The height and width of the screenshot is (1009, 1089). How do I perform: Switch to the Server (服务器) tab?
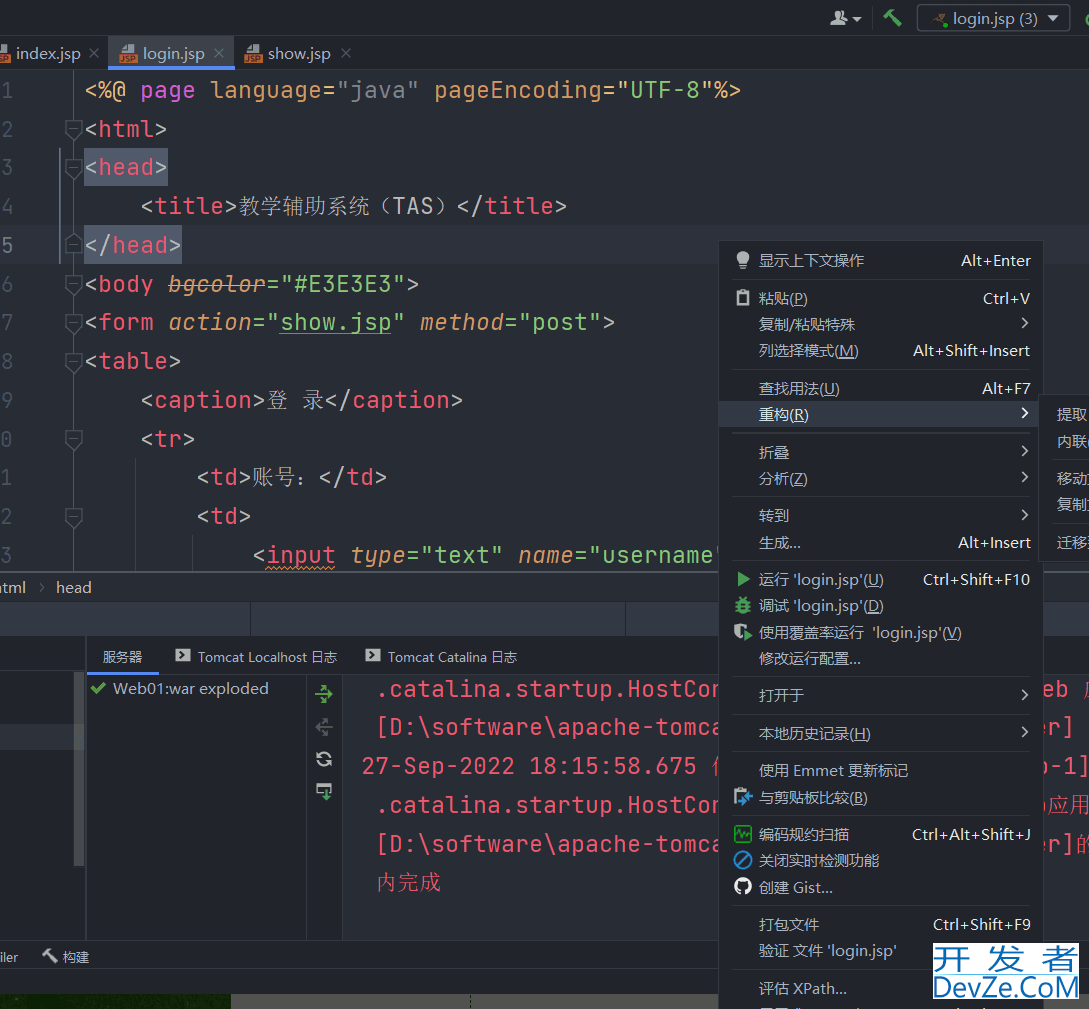coord(122,657)
